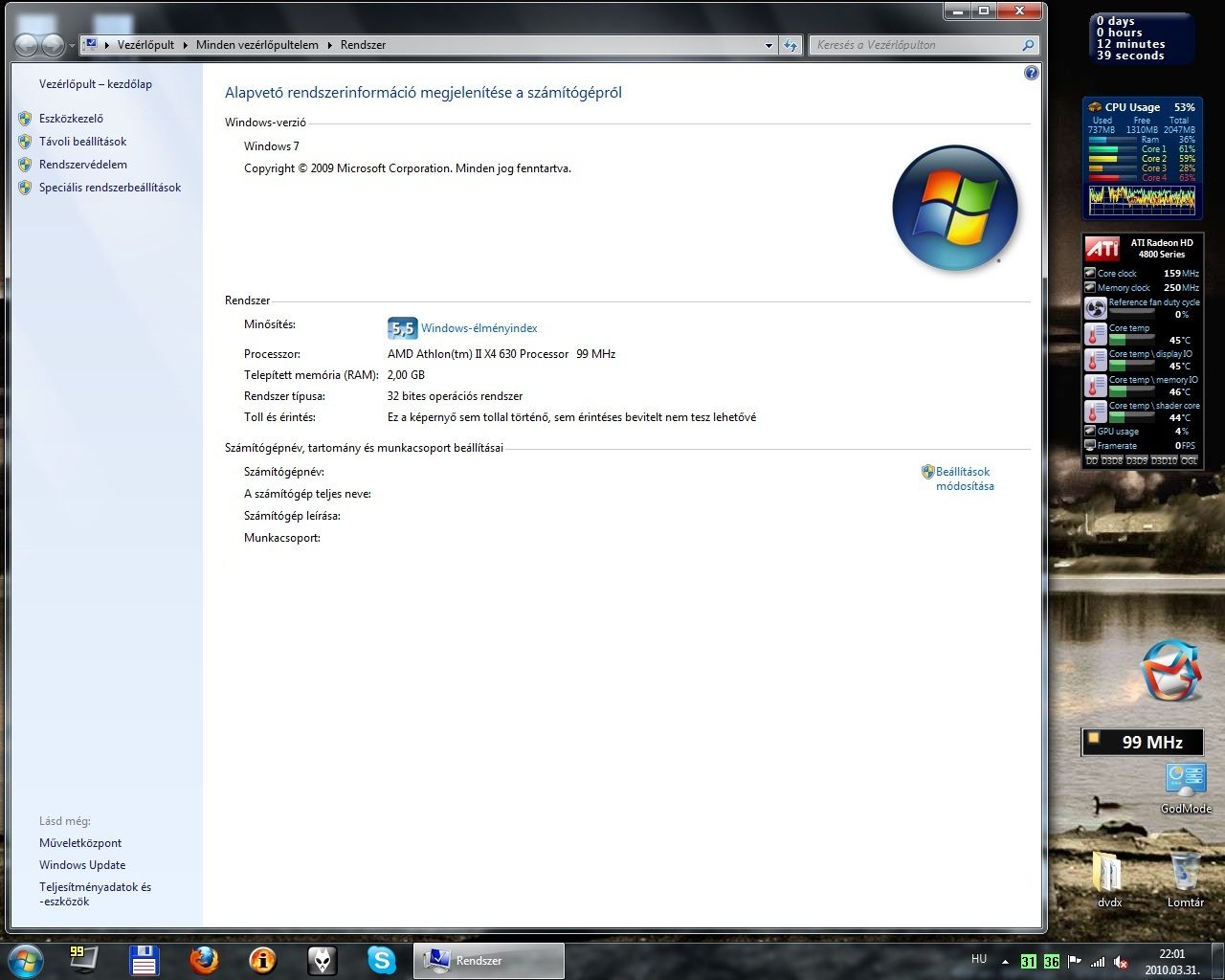Open the Windows-élményindex link
This screenshot has width=1225, height=980.
coord(479,328)
